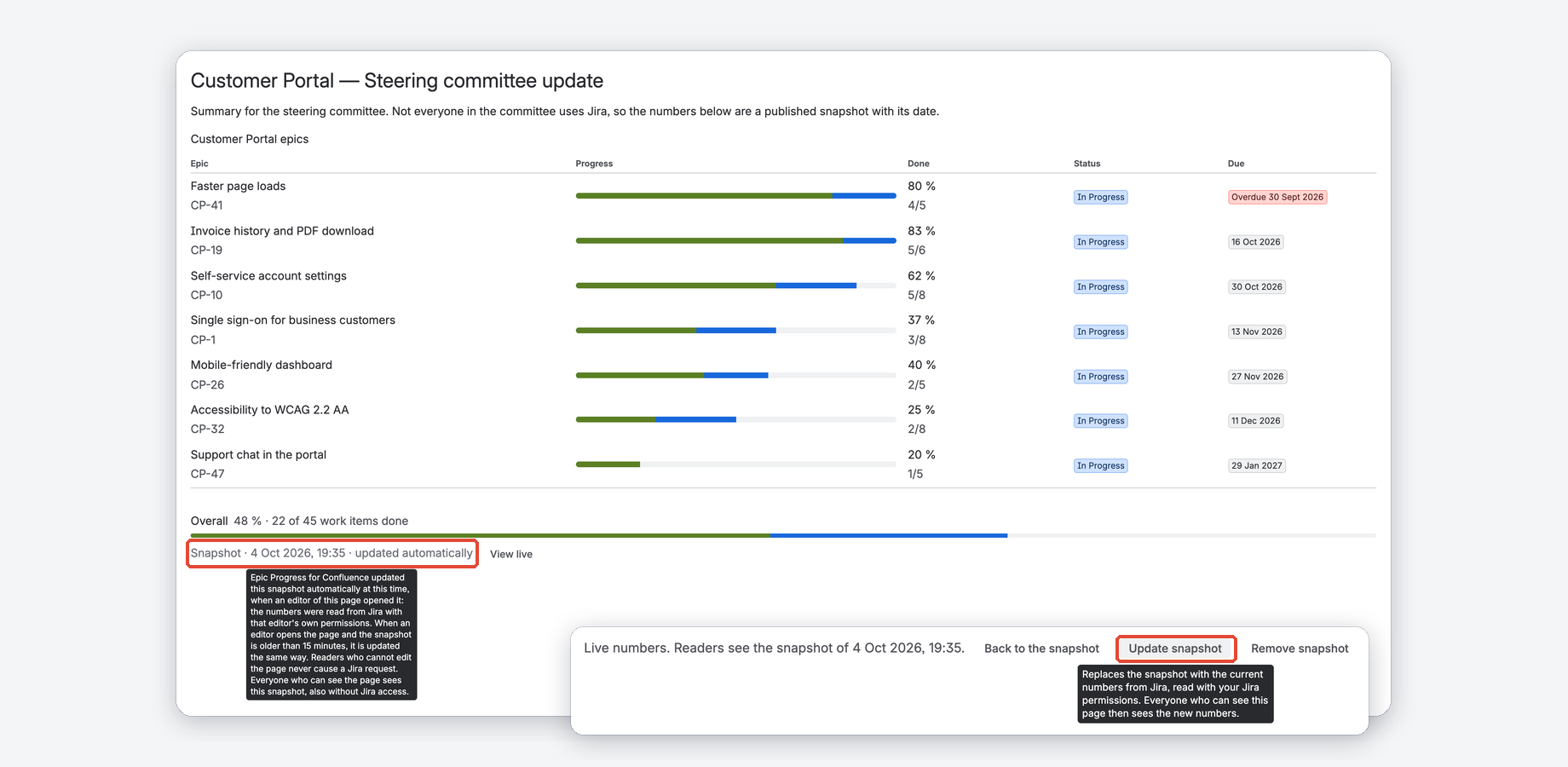Viewport: 1568px width, 767px height.
Task: Click the 11 Dec 2026 due date
Action: (x=1255, y=421)
